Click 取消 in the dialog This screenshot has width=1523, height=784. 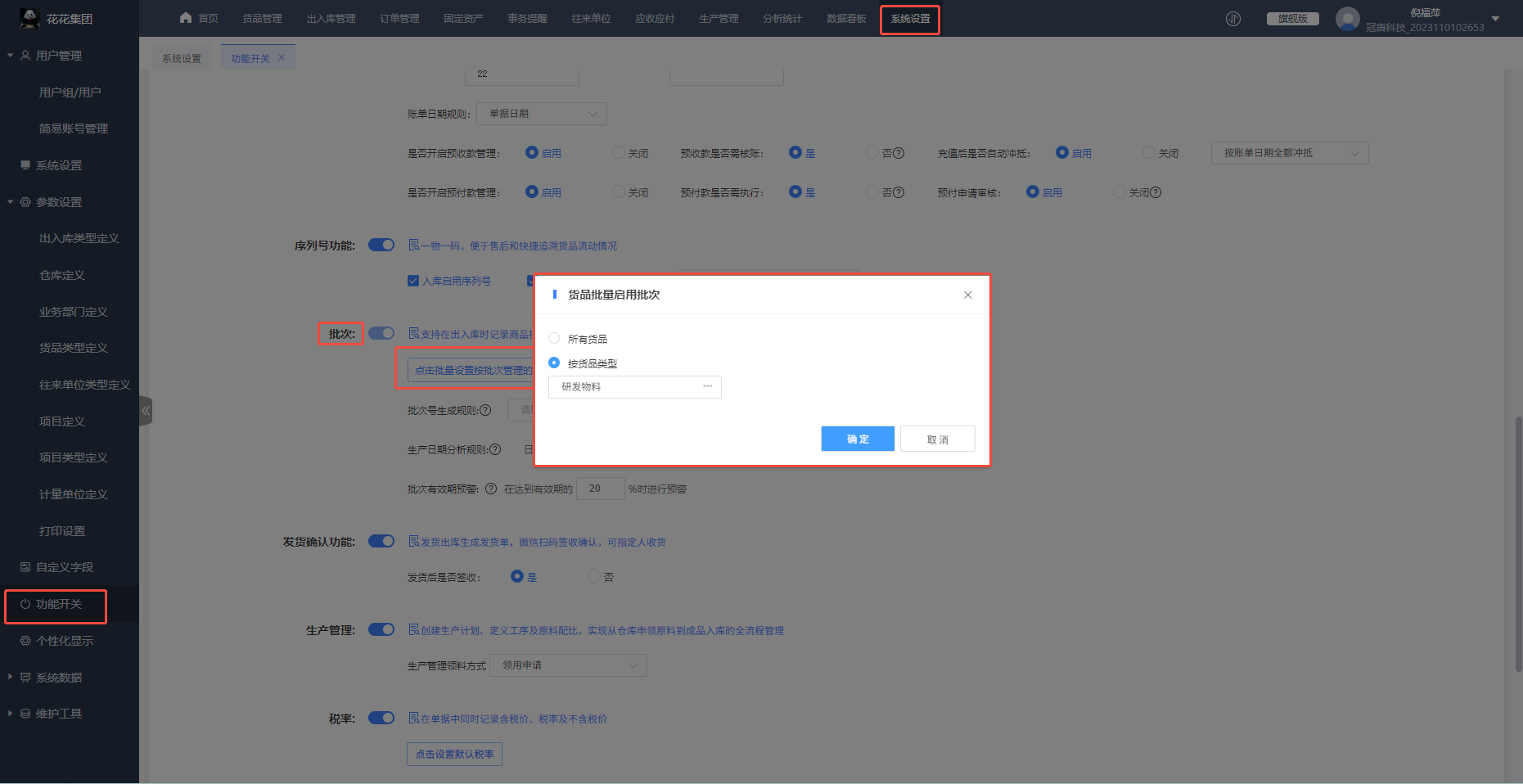938,439
